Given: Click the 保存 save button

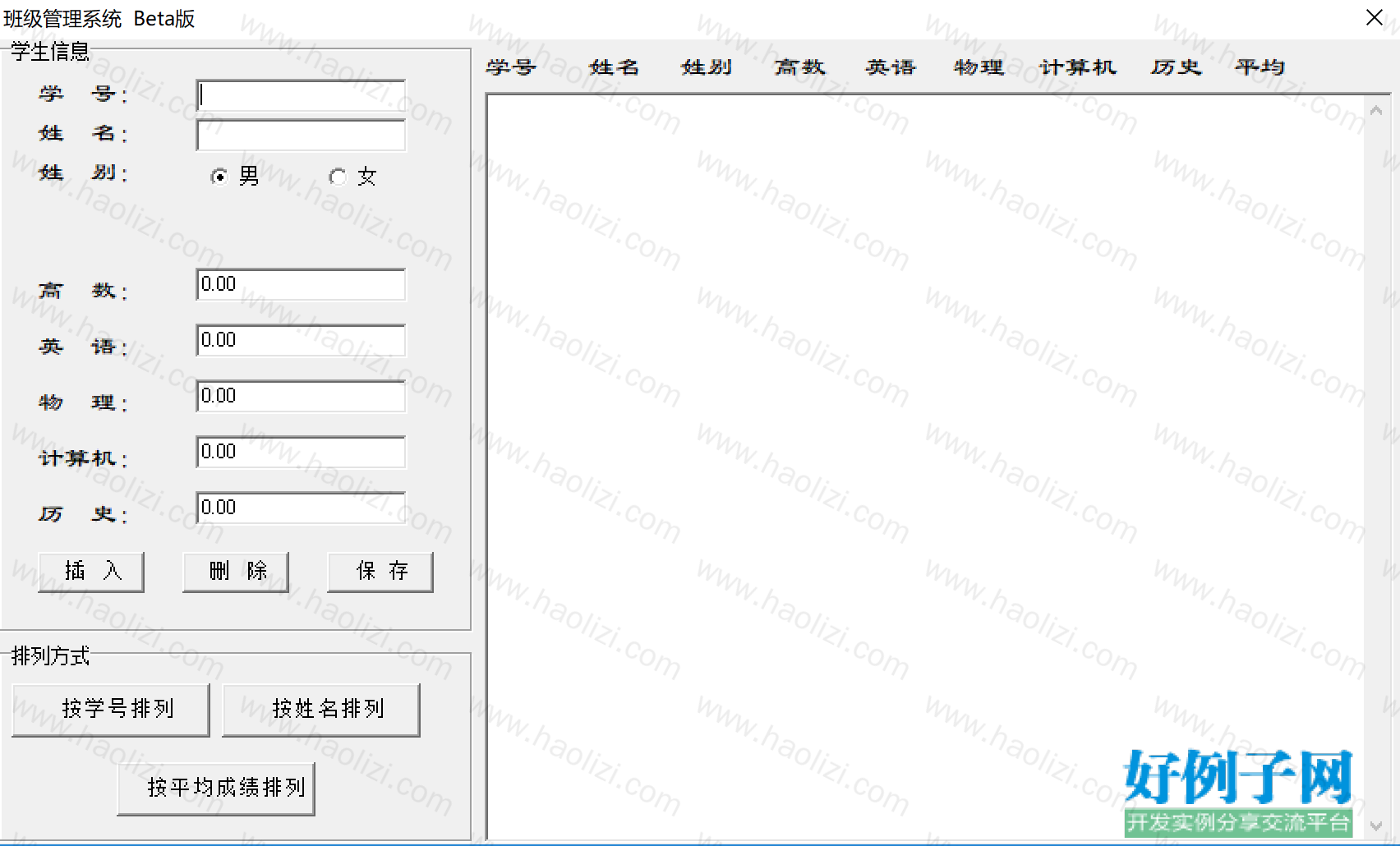Looking at the screenshot, I should [380, 572].
